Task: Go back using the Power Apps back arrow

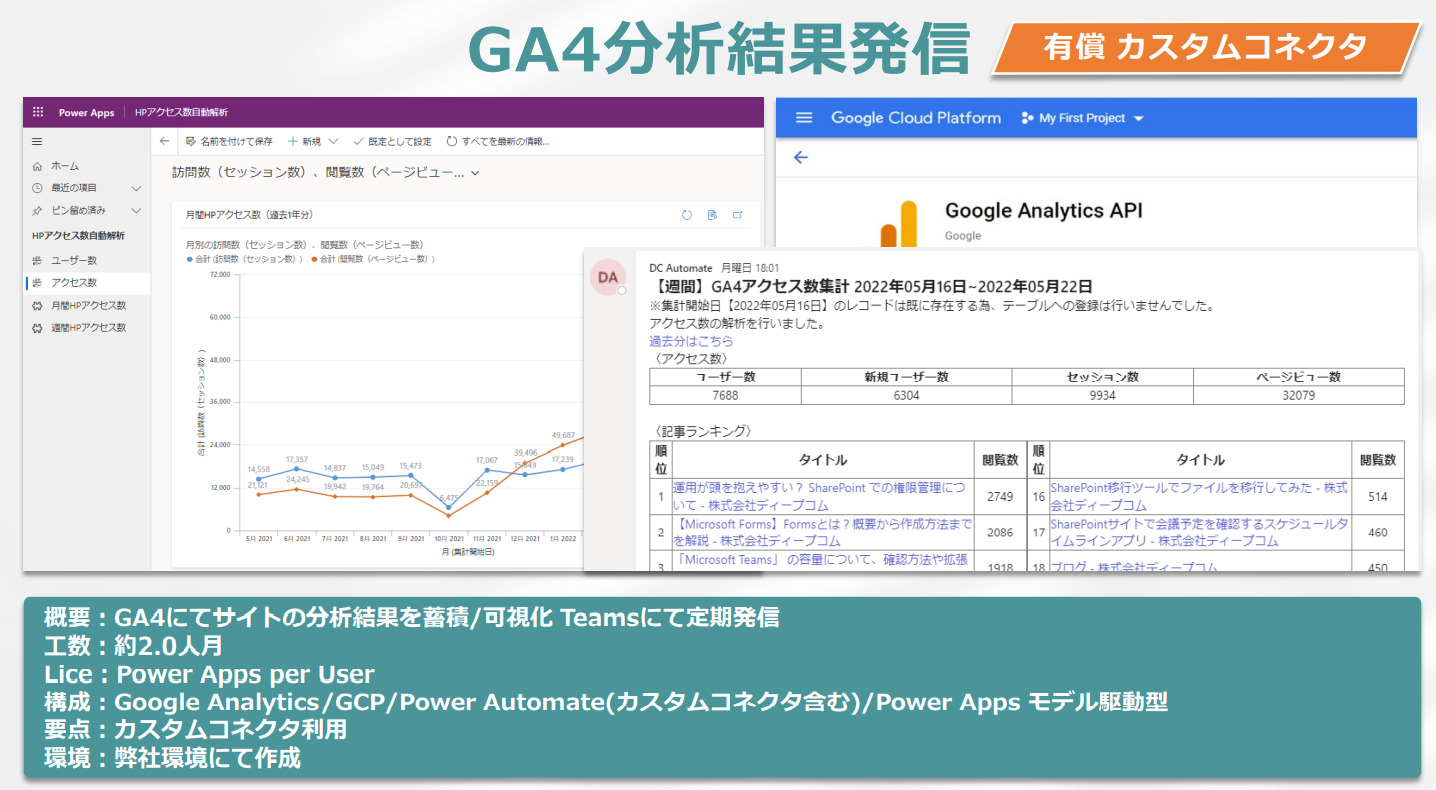Action: 165,142
